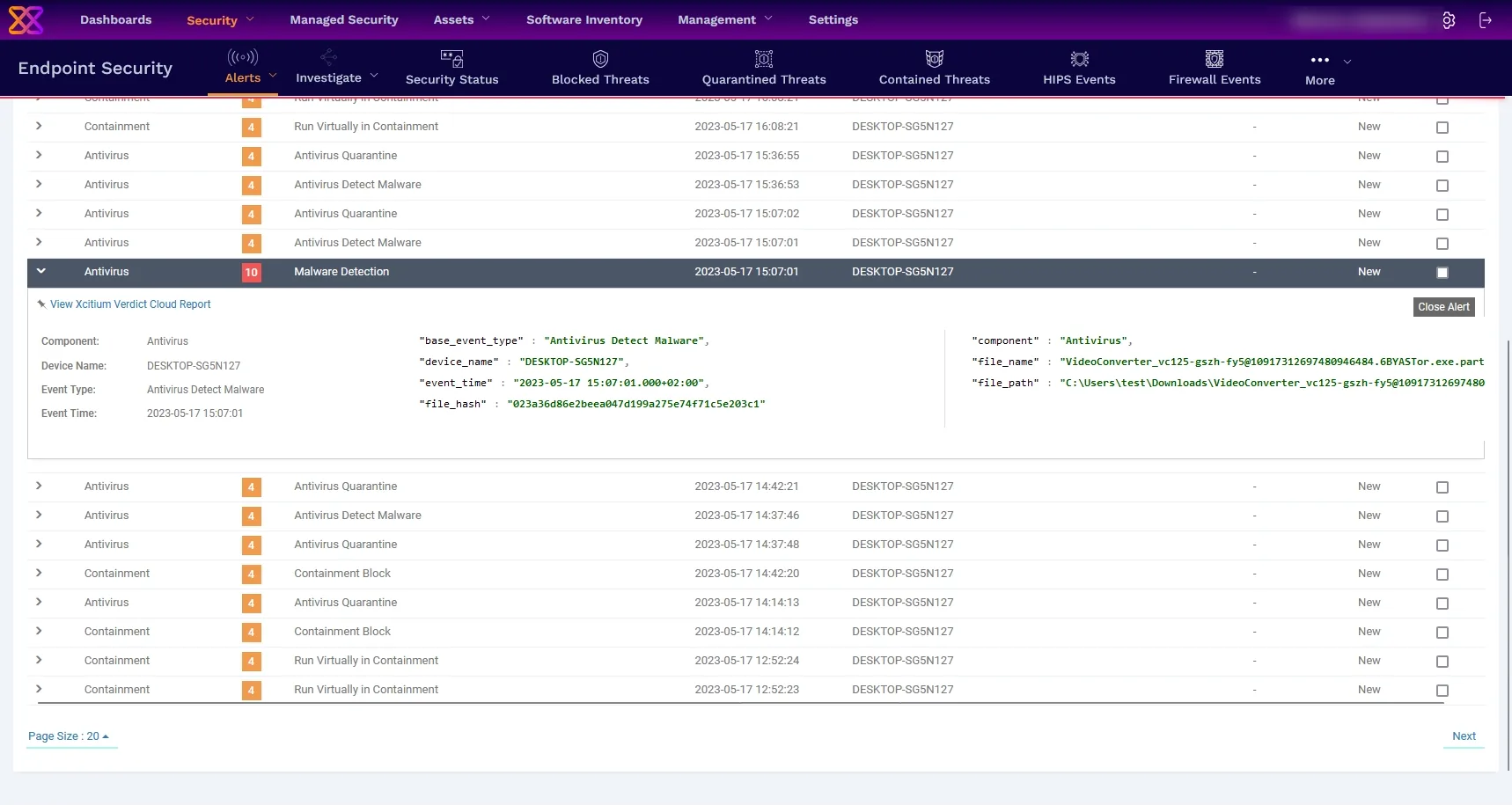The width and height of the screenshot is (1512, 805).
Task: Open the Assets menu dropdown
Action: click(x=461, y=19)
